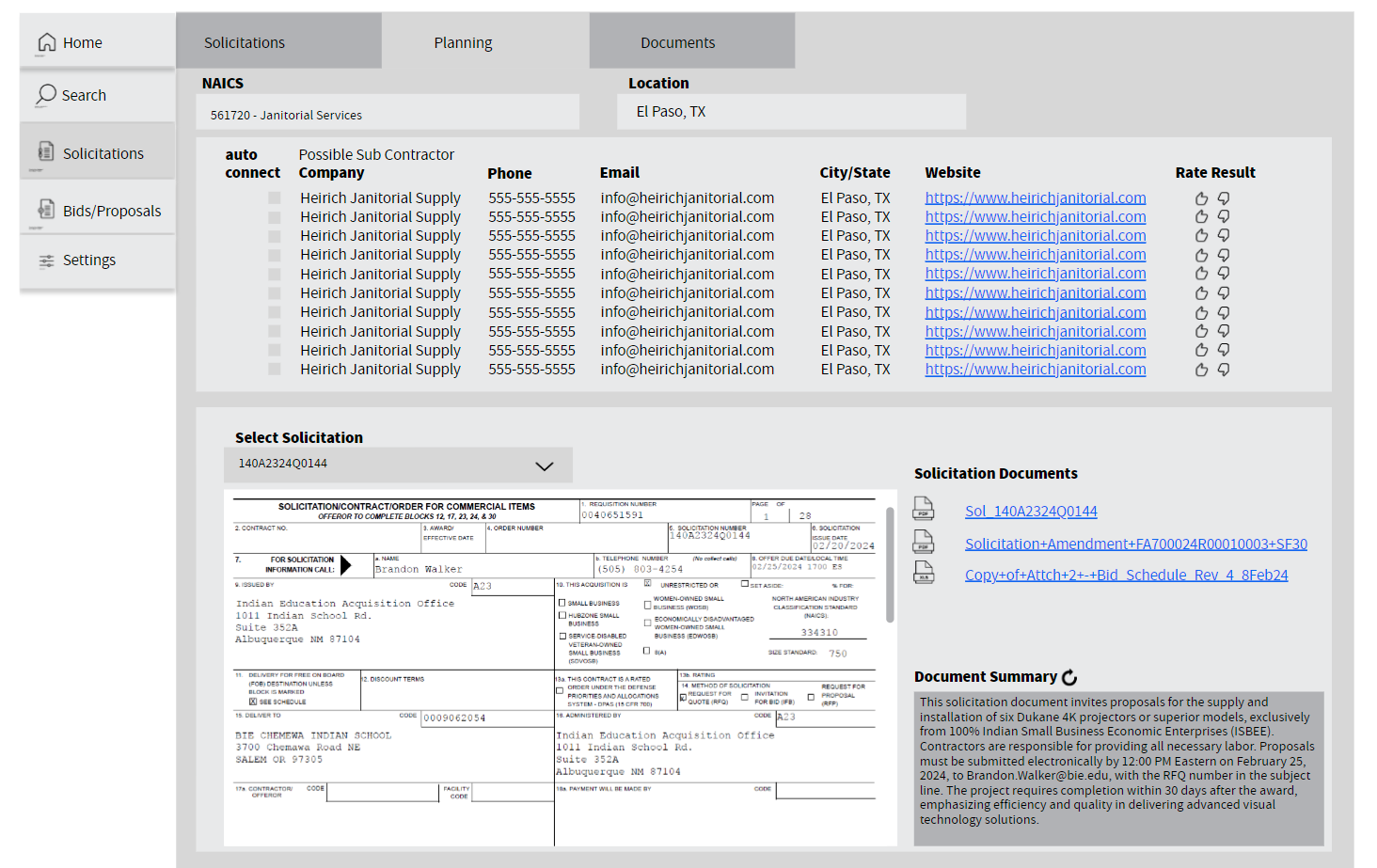Image resolution: width=1377 pixels, height=868 pixels.
Task: Click the Settings sliders icon
Action: tap(46, 260)
